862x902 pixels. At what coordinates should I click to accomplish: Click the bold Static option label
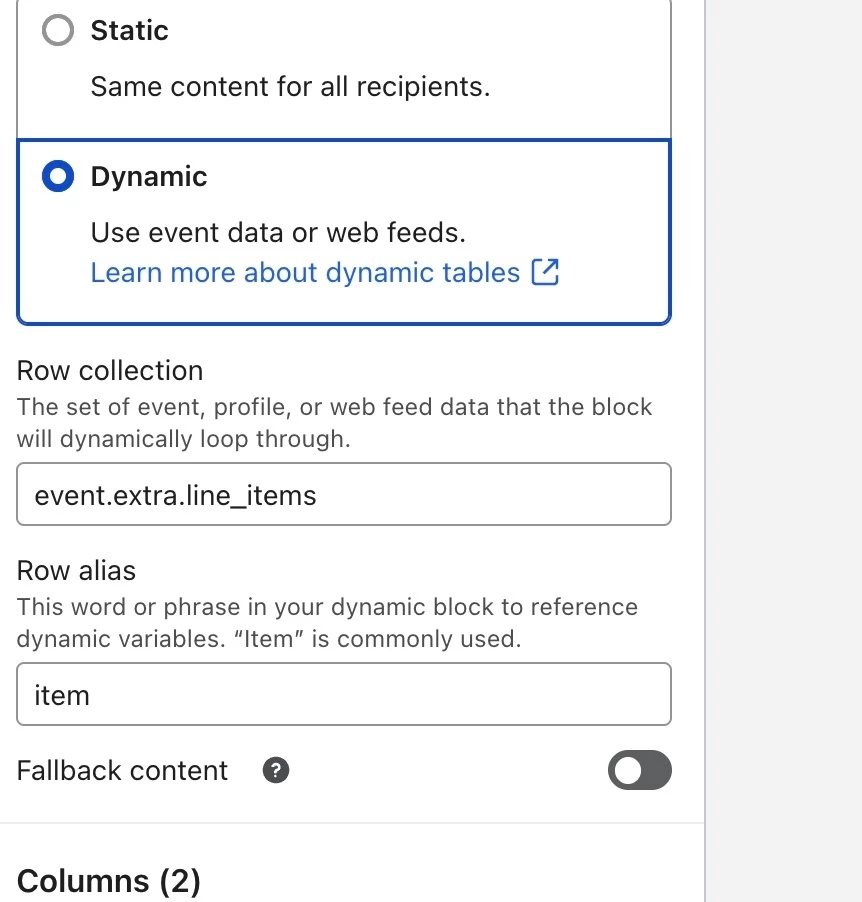coord(129,31)
